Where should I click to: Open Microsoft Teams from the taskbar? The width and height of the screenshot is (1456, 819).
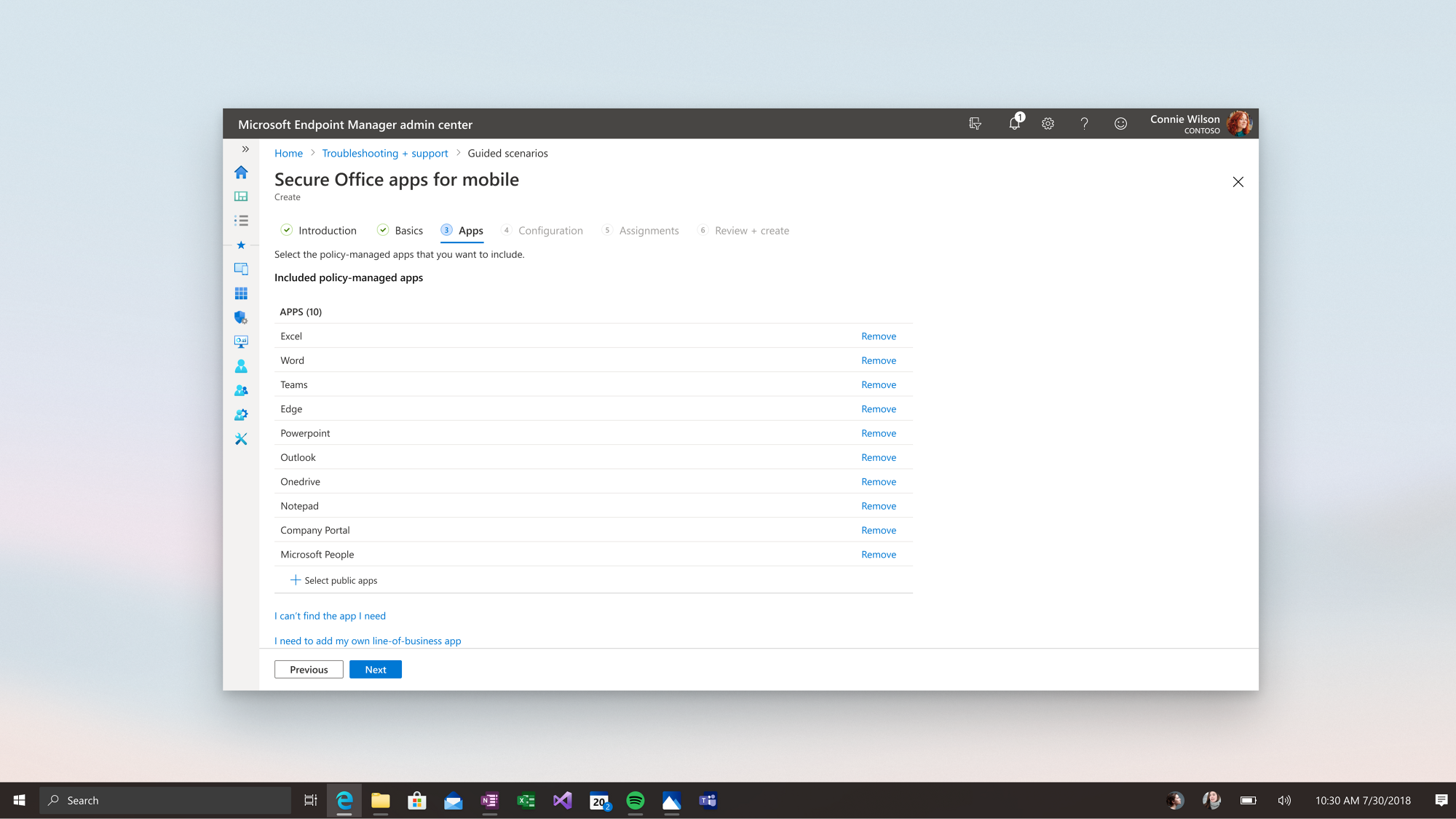tap(708, 801)
